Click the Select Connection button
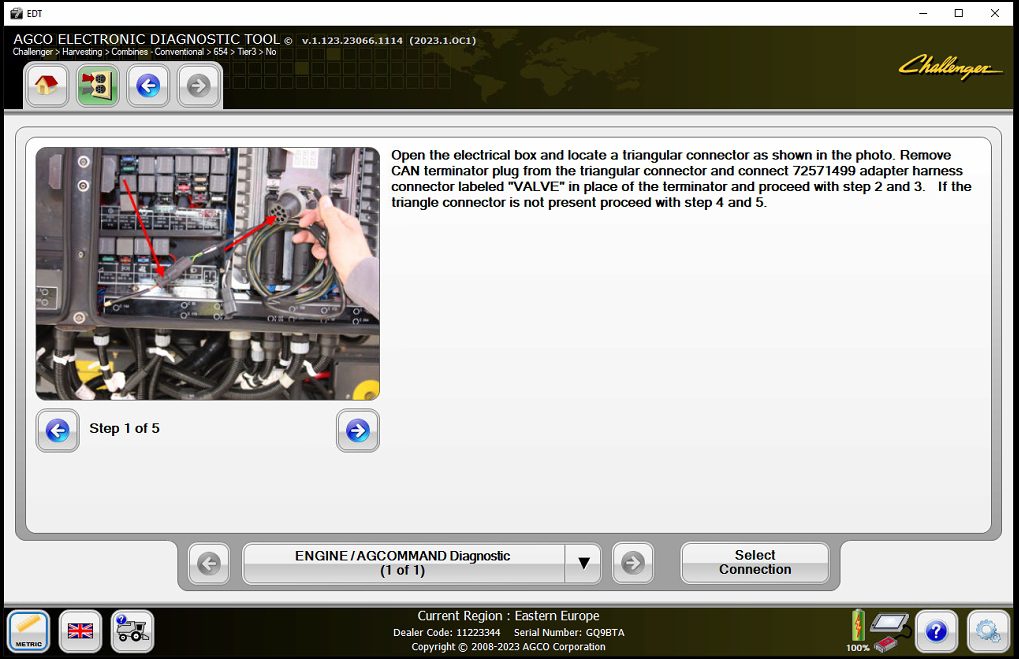 coord(755,563)
